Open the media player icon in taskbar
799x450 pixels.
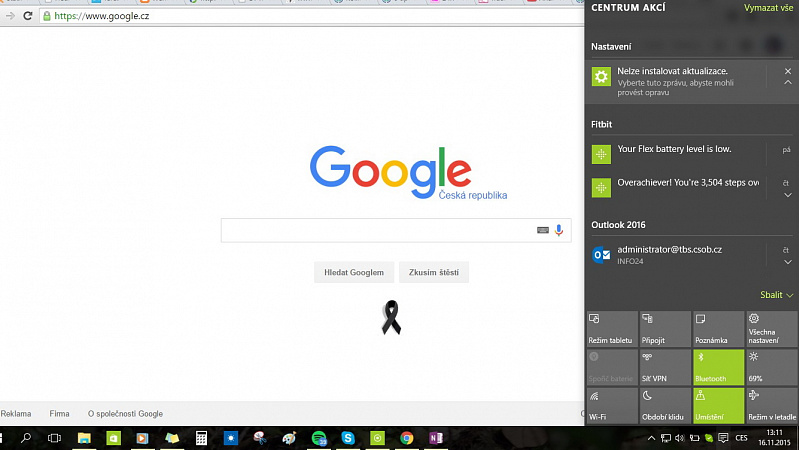pyautogui.click(x=142, y=438)
